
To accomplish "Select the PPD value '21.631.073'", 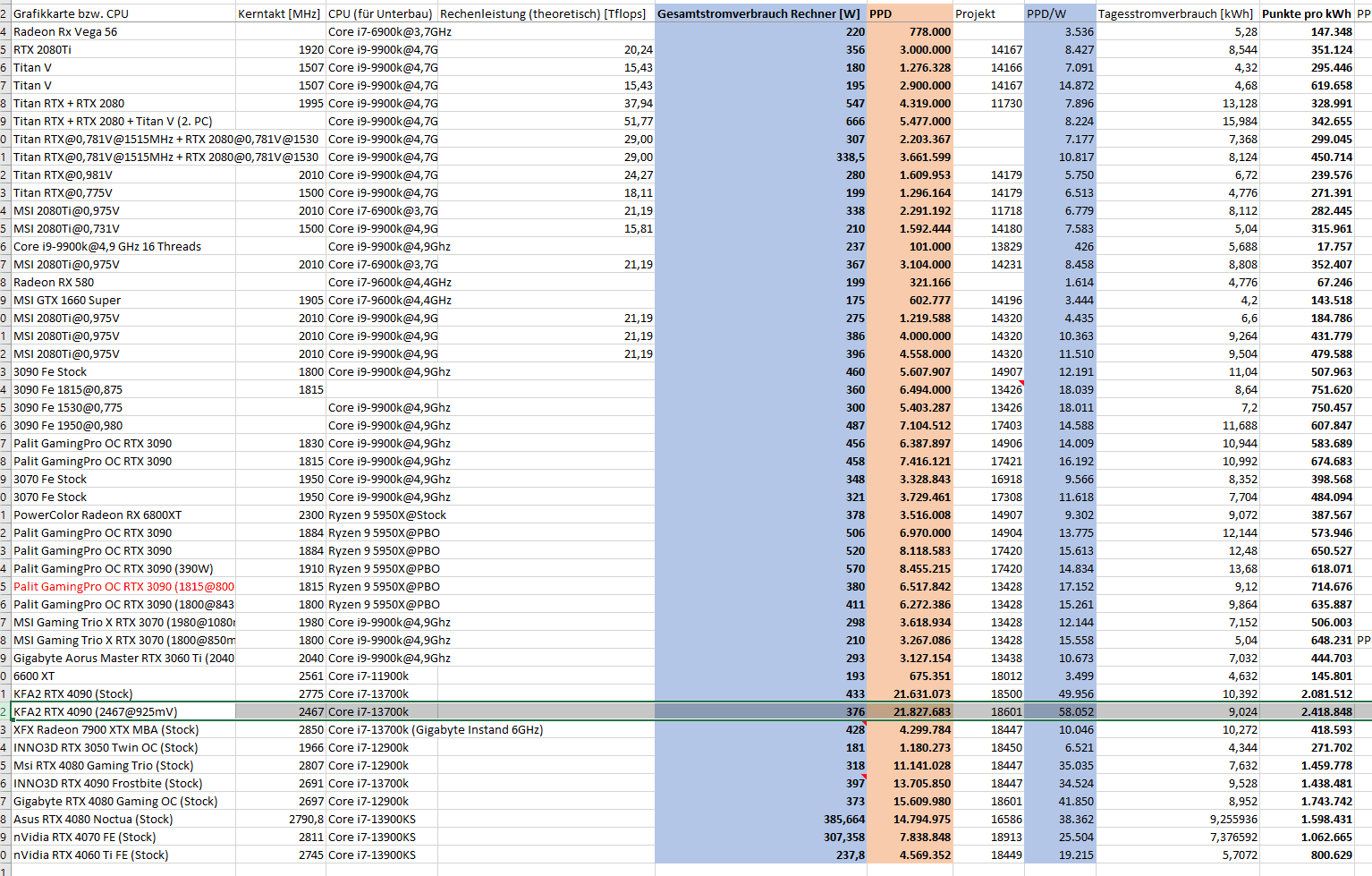I will [x=910, y=693].
